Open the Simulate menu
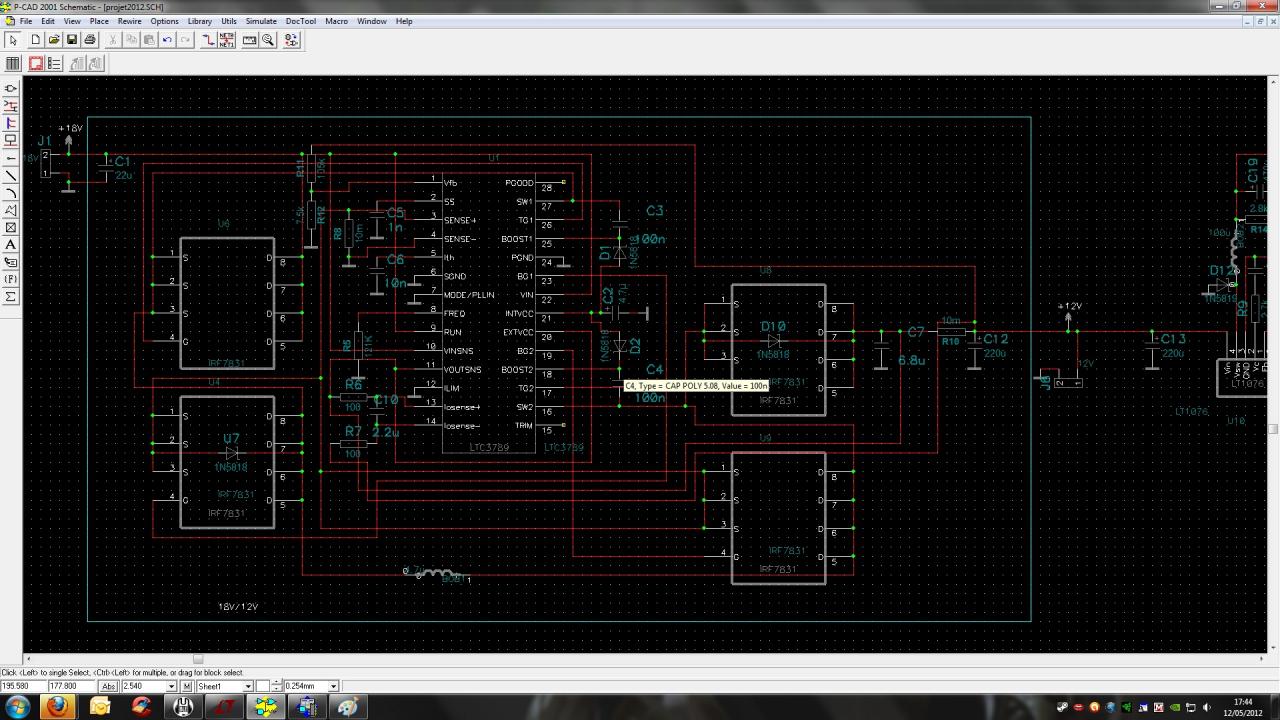 coord(261,21)
